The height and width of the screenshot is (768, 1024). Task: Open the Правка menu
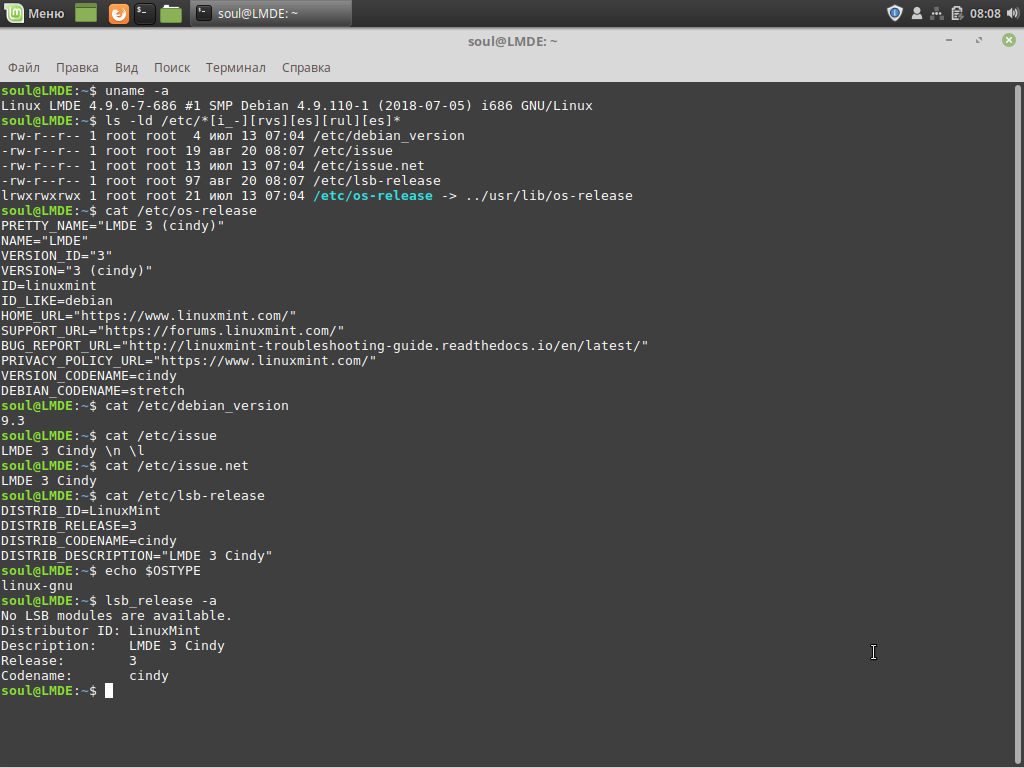pos(77,67)
